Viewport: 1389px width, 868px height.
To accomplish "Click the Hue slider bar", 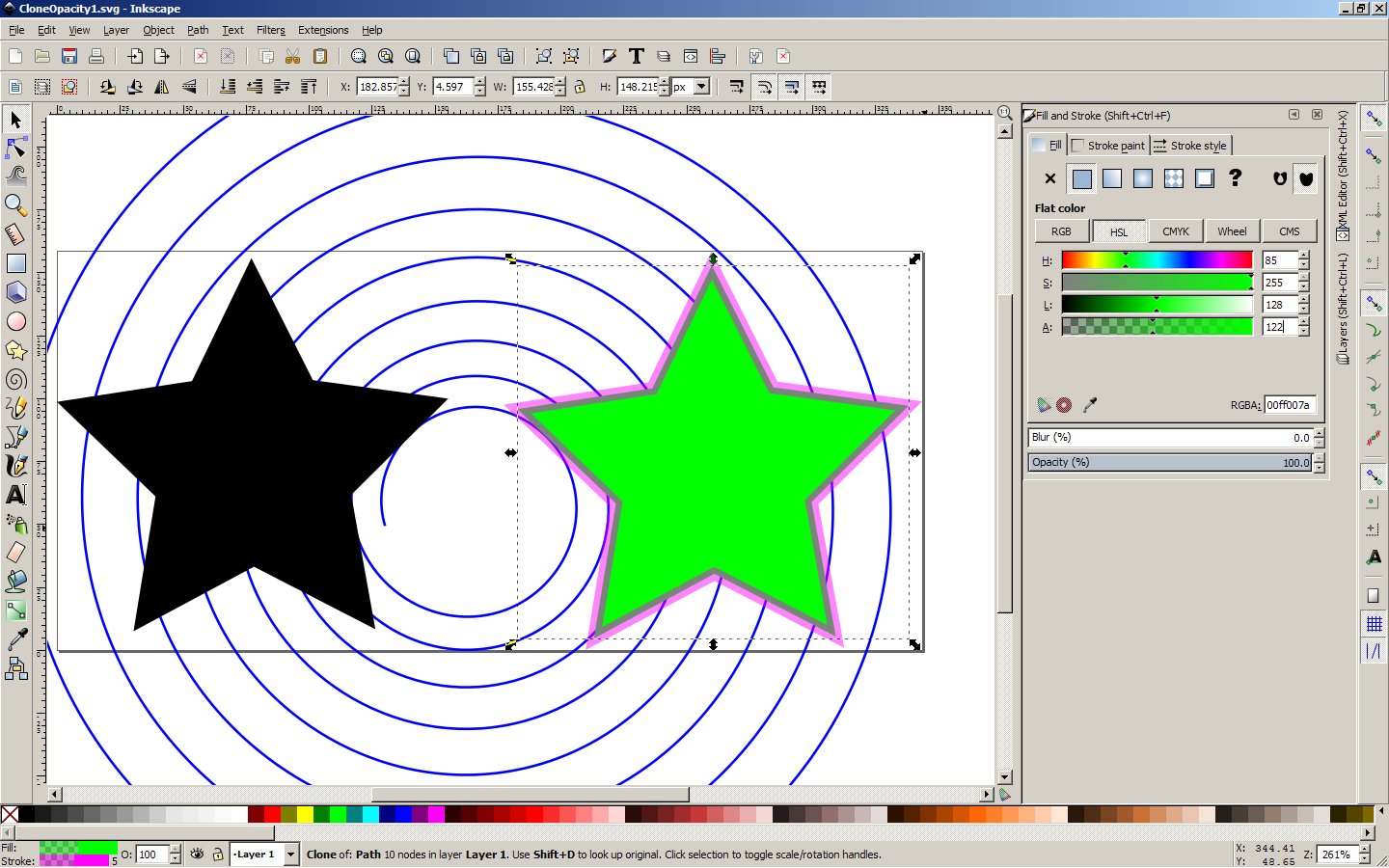I will click(x=1157, y=260).
